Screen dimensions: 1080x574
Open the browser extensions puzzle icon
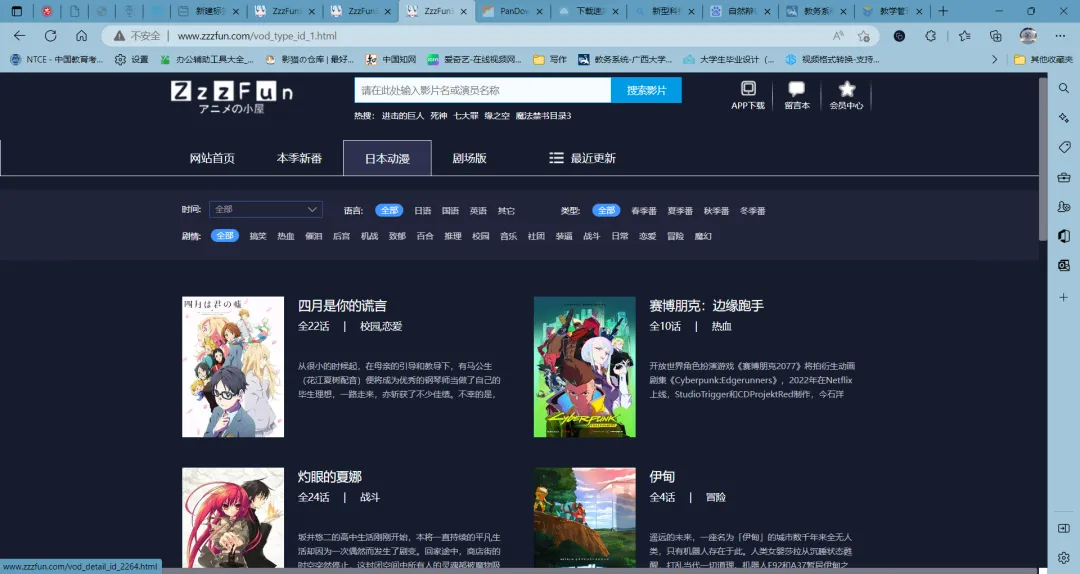[931, 36]
